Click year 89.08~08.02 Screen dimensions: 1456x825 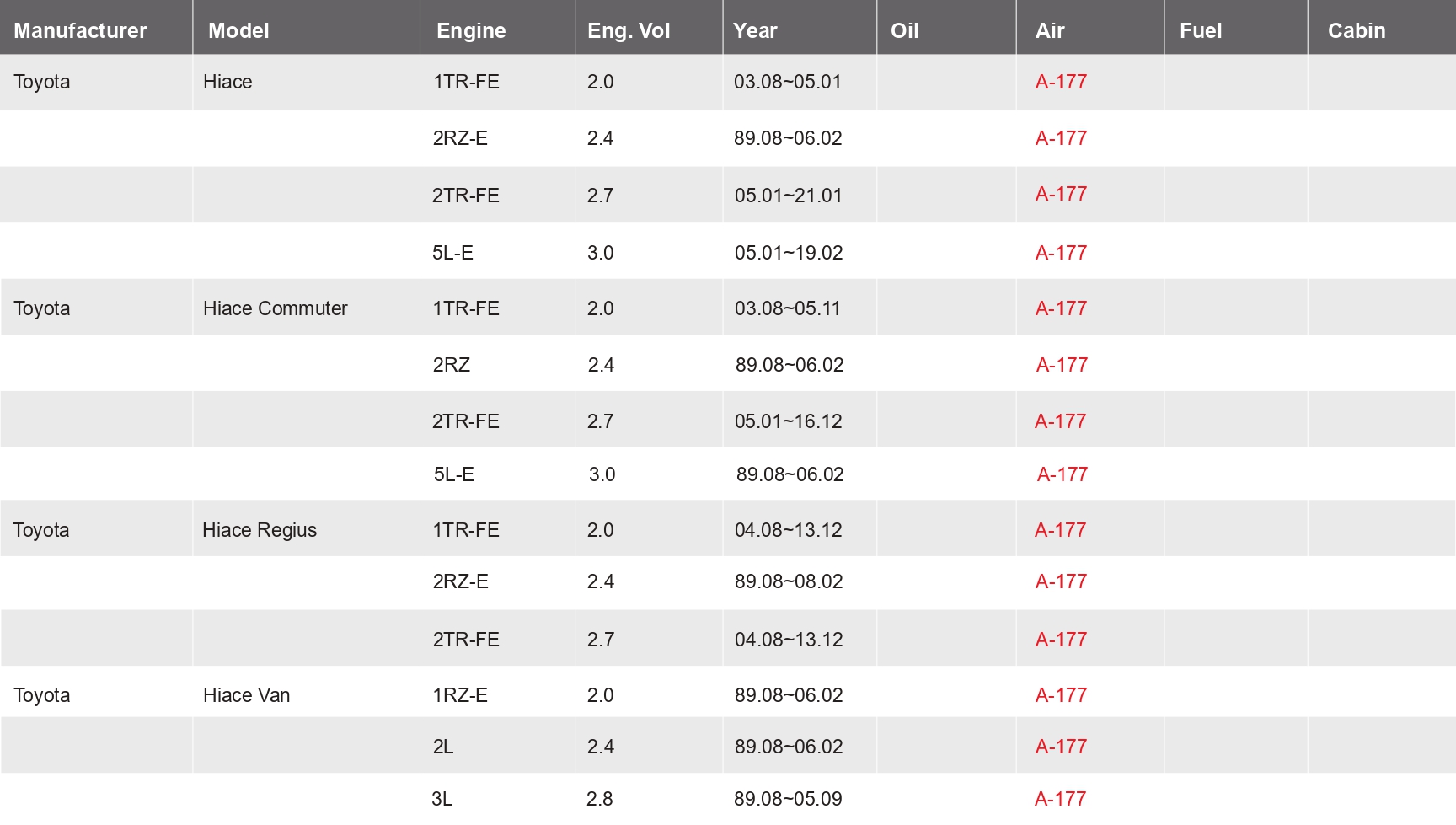pyautogui.click(x=788, y=581)
